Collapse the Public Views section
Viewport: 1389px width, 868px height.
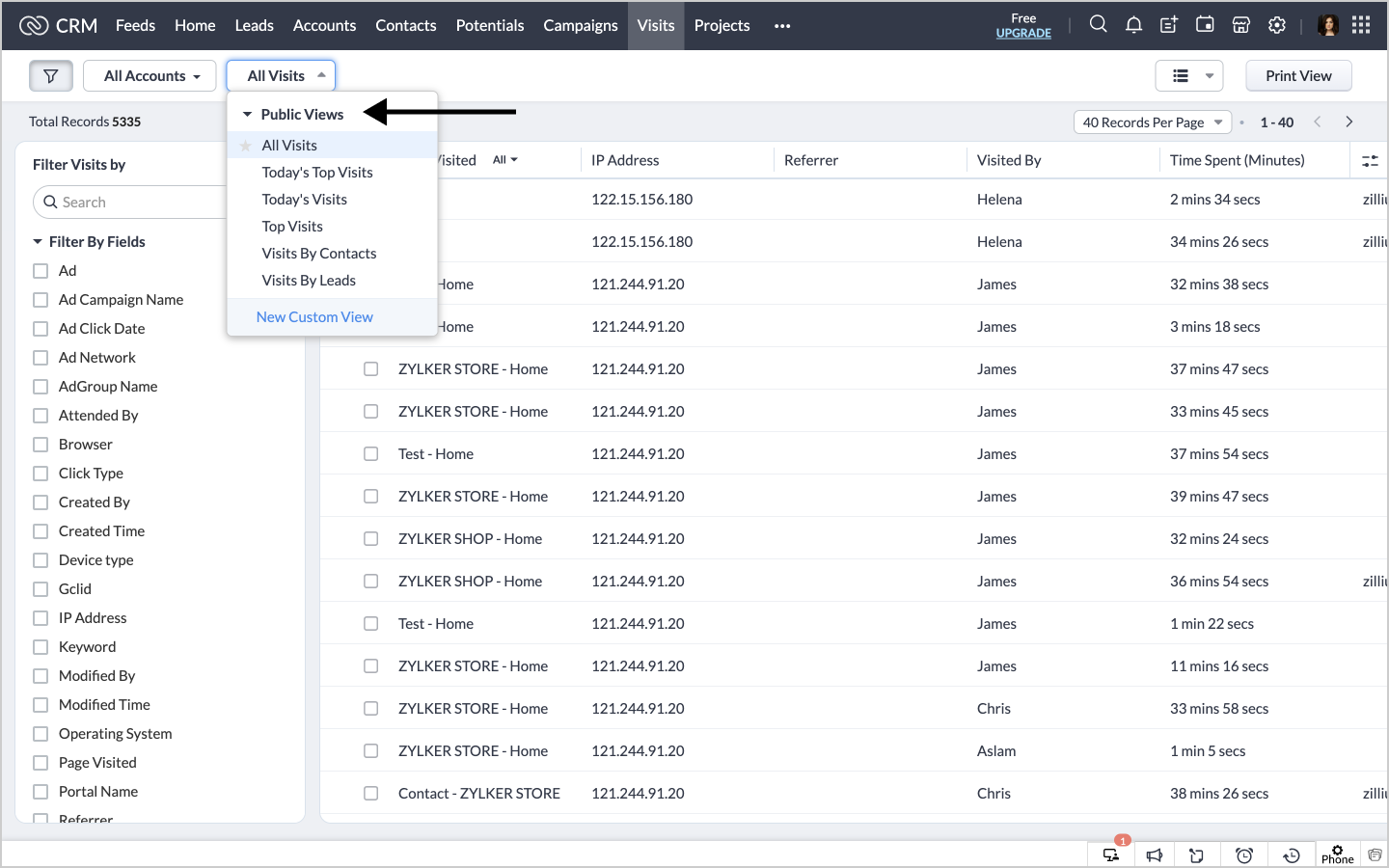click(x=248, y=115)
